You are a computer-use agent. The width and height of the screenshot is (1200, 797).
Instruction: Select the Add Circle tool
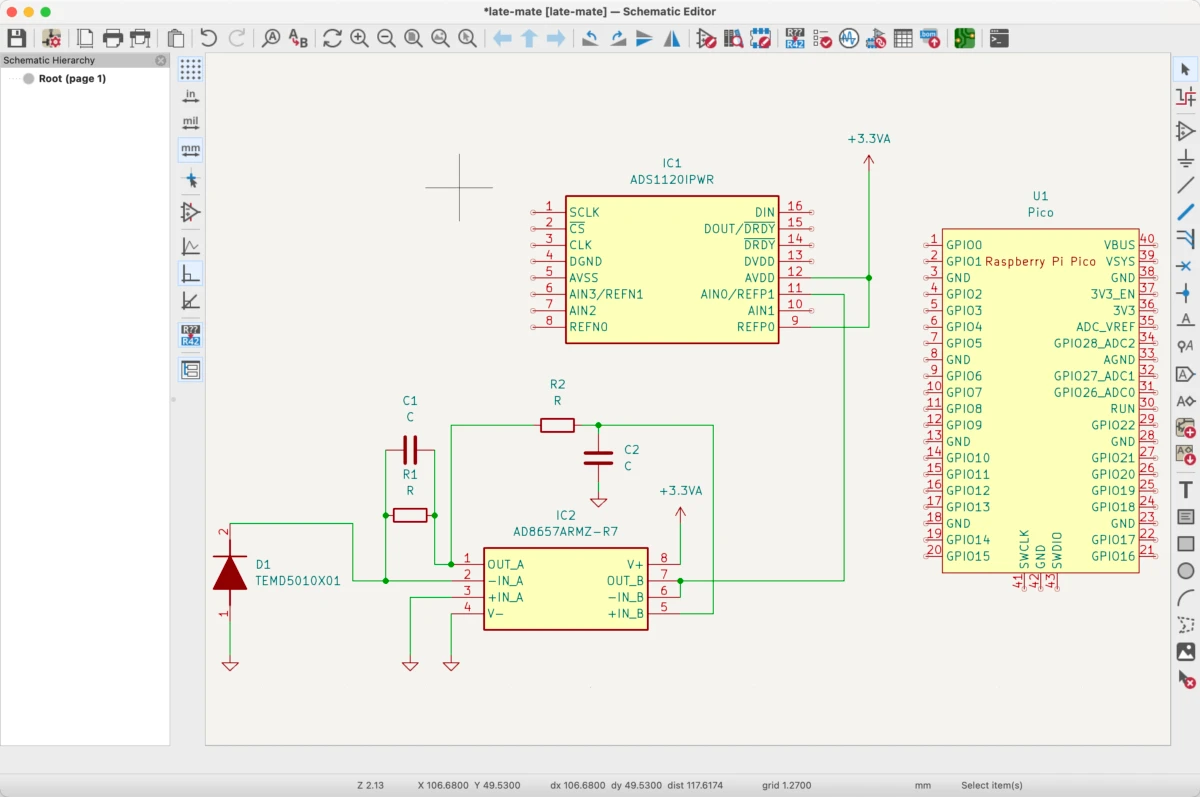[x=1186, y=571]
